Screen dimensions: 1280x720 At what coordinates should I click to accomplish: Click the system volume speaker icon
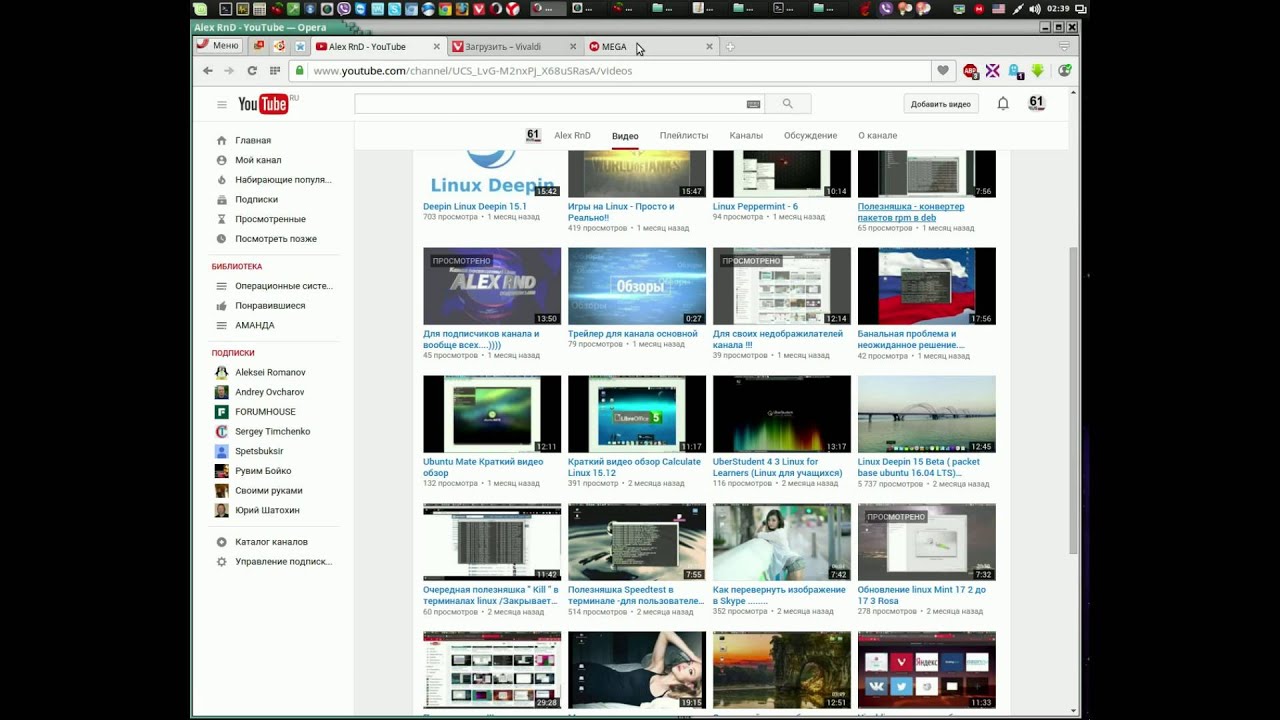click(x=1033, y=9)
